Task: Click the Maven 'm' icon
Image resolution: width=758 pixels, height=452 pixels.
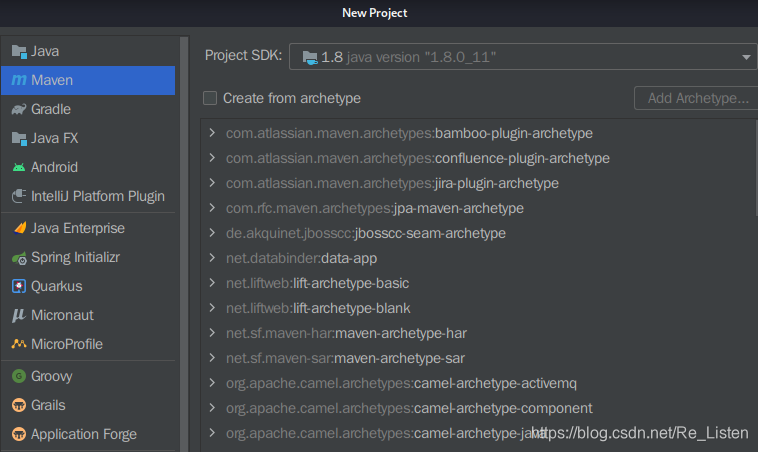Action: click(19, 80)
